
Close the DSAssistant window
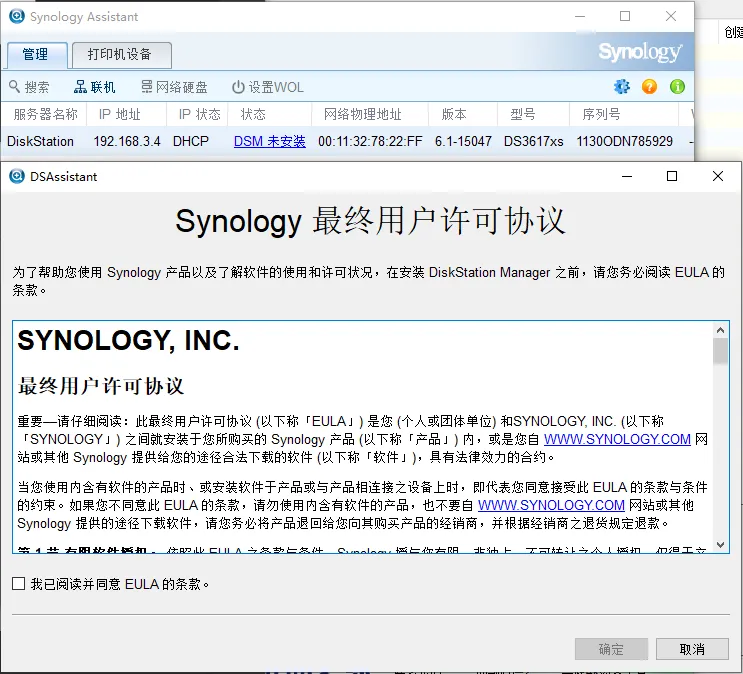click(x=717, y=176)
